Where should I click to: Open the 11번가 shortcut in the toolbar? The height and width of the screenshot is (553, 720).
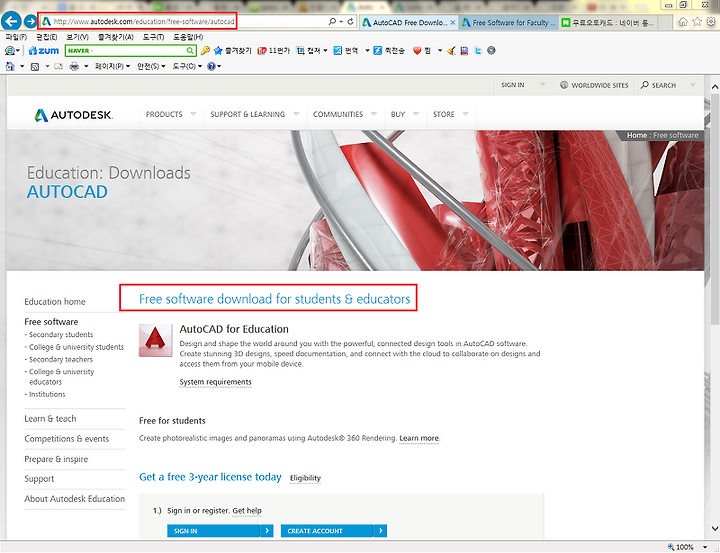click(x=274, y=51)
